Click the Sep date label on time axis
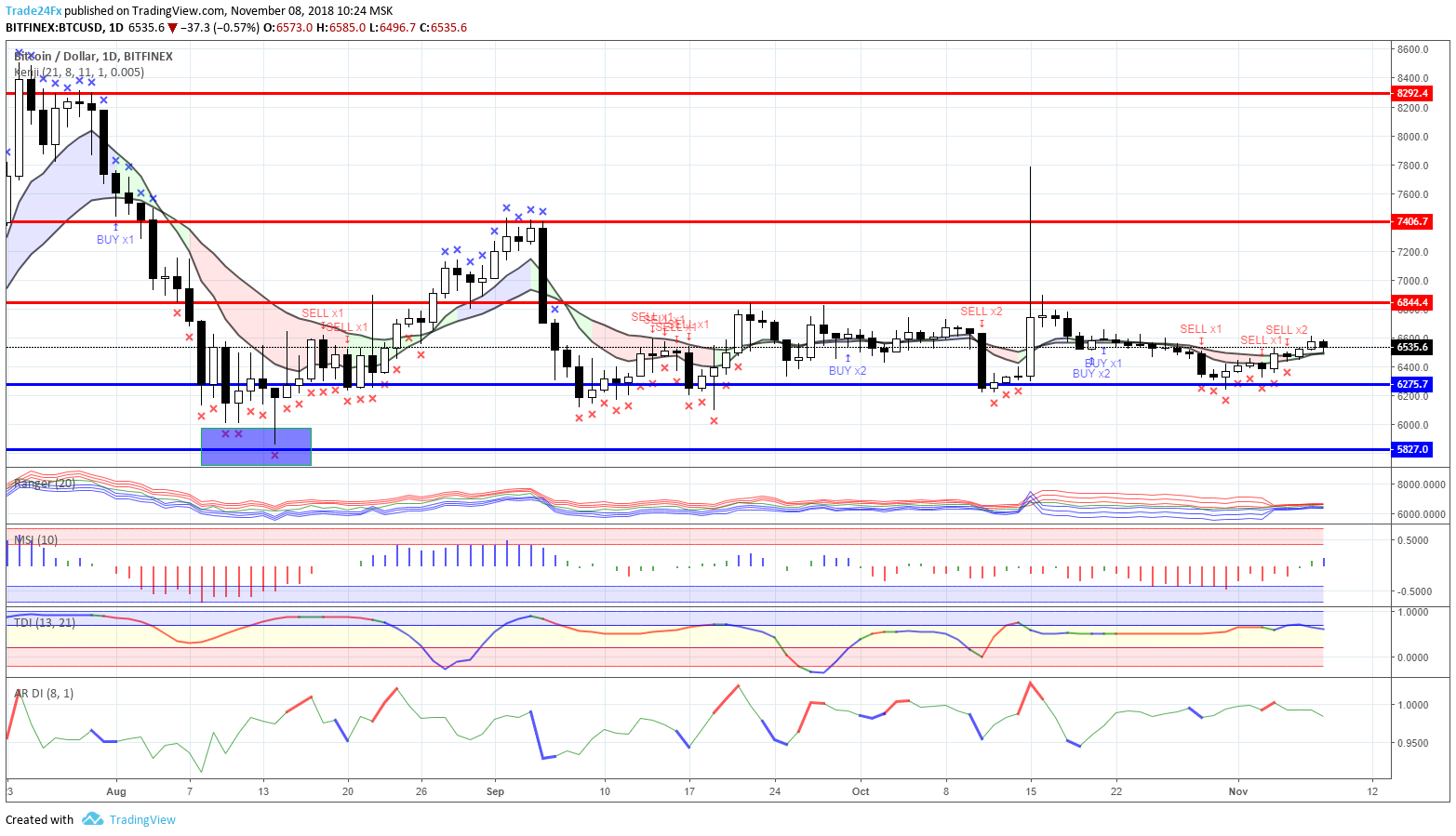This screenshot has height=836, width=1456. 495,791
